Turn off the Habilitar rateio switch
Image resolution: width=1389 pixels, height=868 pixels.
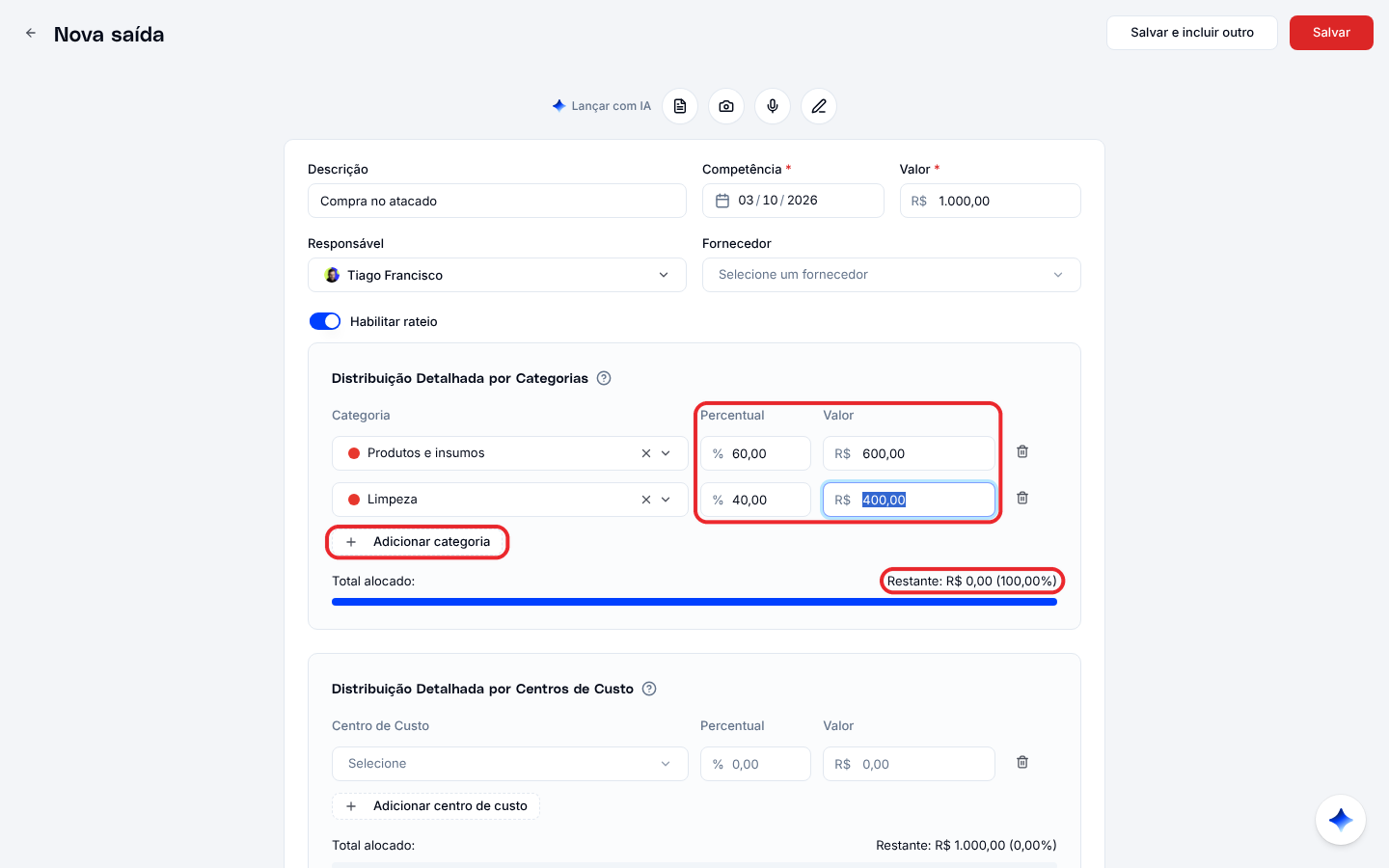[325, 321]
